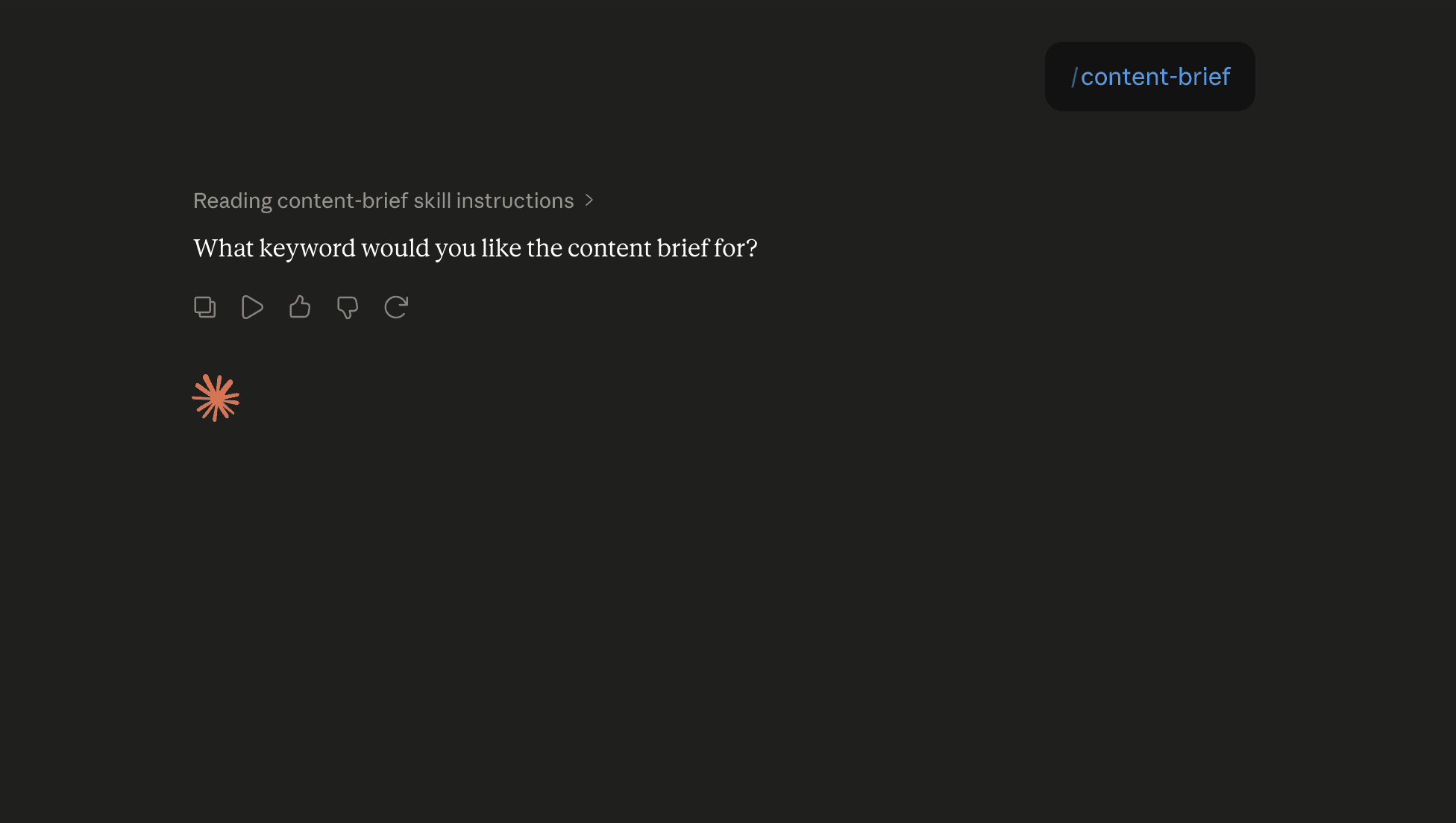Click the blue content-brief command text
Viewport: 1456px width, 823px height.
pos(1155,77)
